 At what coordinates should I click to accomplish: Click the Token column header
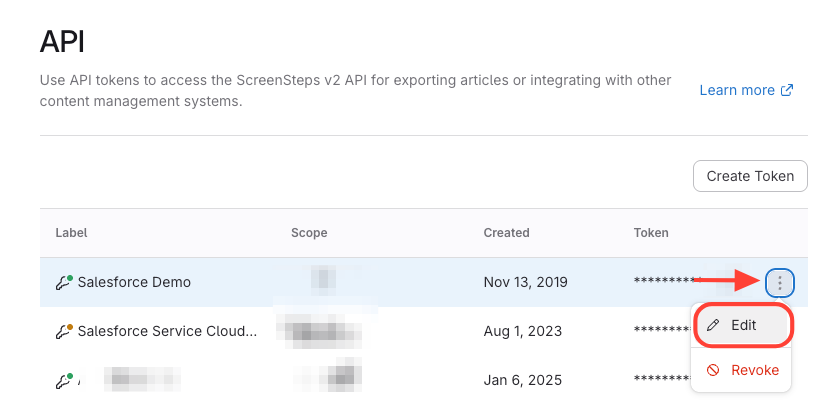[651, 233]
